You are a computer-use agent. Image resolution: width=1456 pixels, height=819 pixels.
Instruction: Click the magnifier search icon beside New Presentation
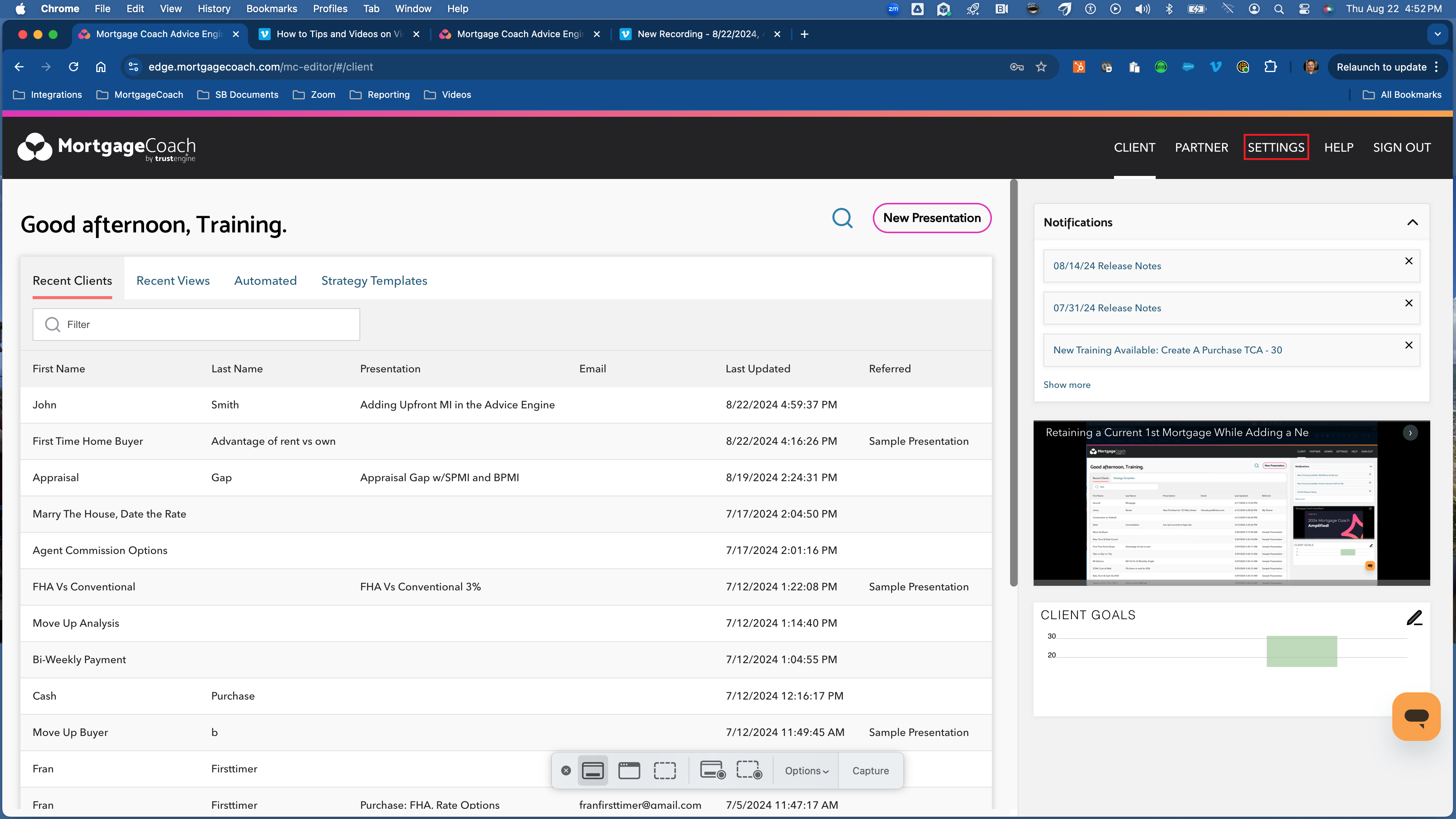pos(842,218)
